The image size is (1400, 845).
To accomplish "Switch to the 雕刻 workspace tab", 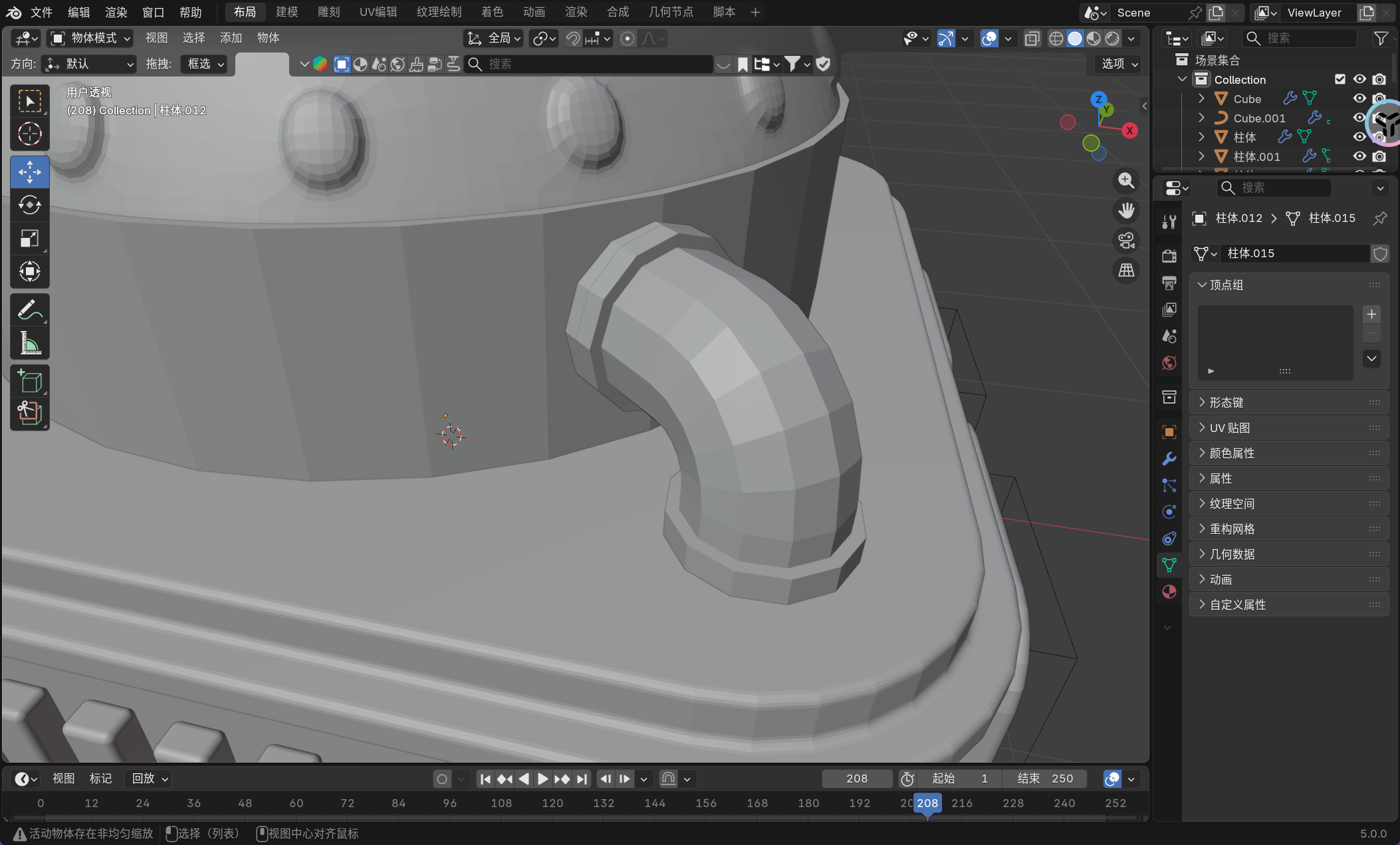I will click(328, 12).
